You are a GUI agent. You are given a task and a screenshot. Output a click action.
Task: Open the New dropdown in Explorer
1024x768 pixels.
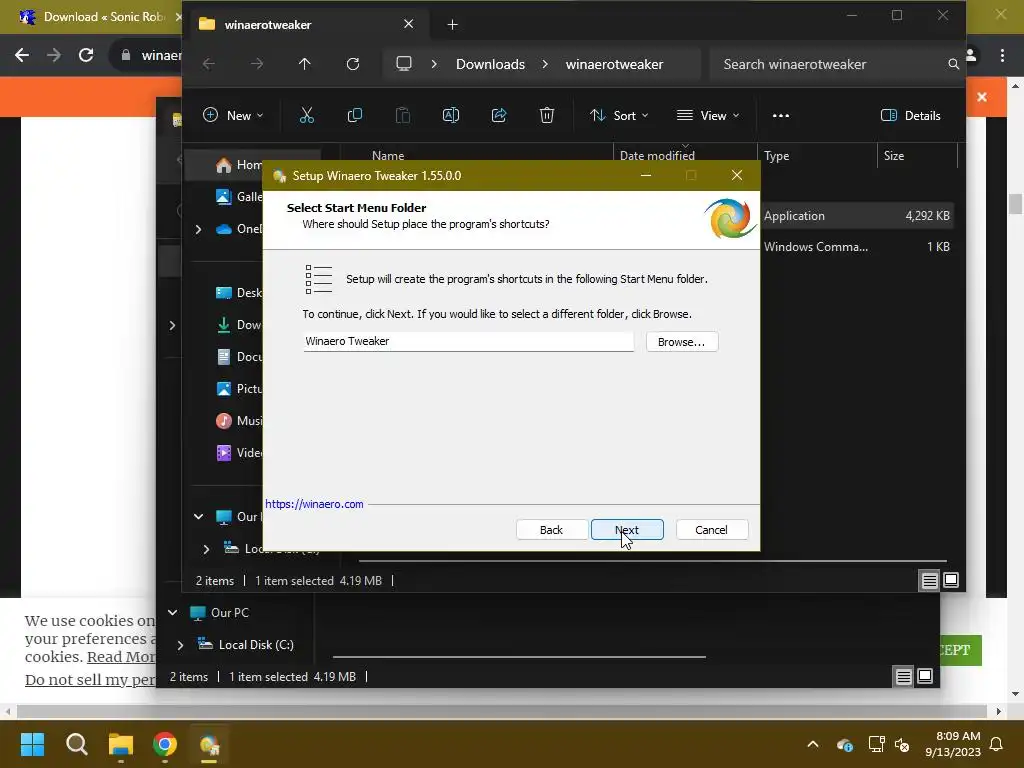[232, 116]
